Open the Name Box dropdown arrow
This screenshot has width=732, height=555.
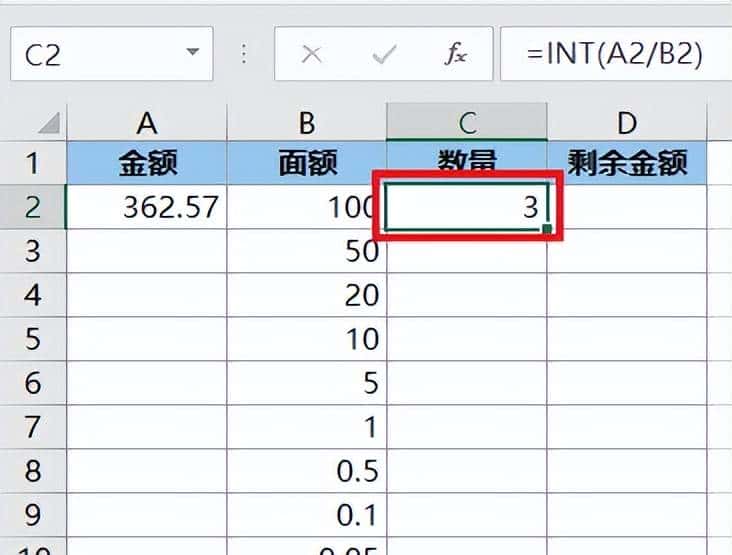(x=192, y=51)
